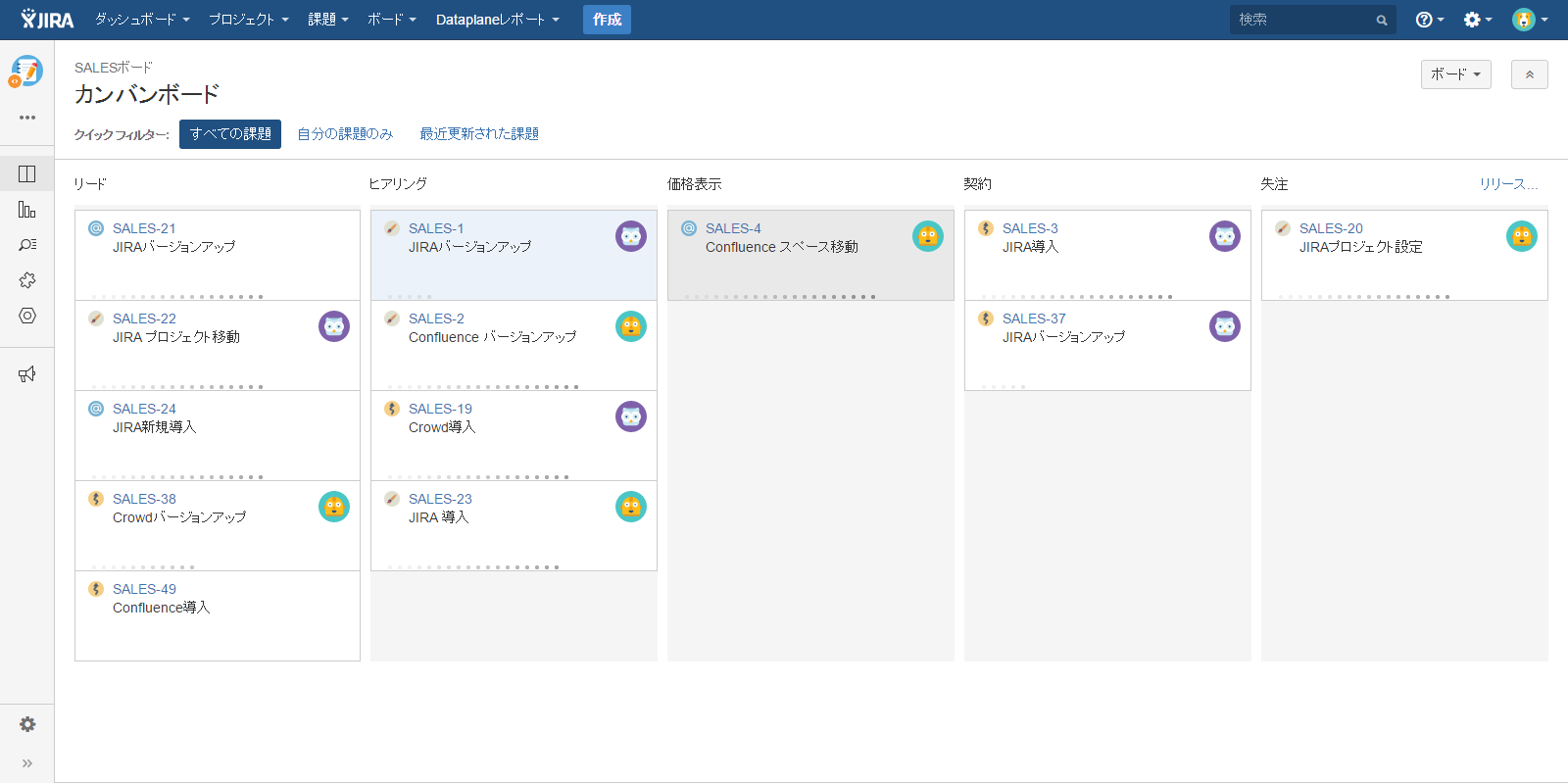Image resolution: width=1568 pixels, height=783 pixels.
Task: Open issue link SALES-21
Action: point(144,228)
